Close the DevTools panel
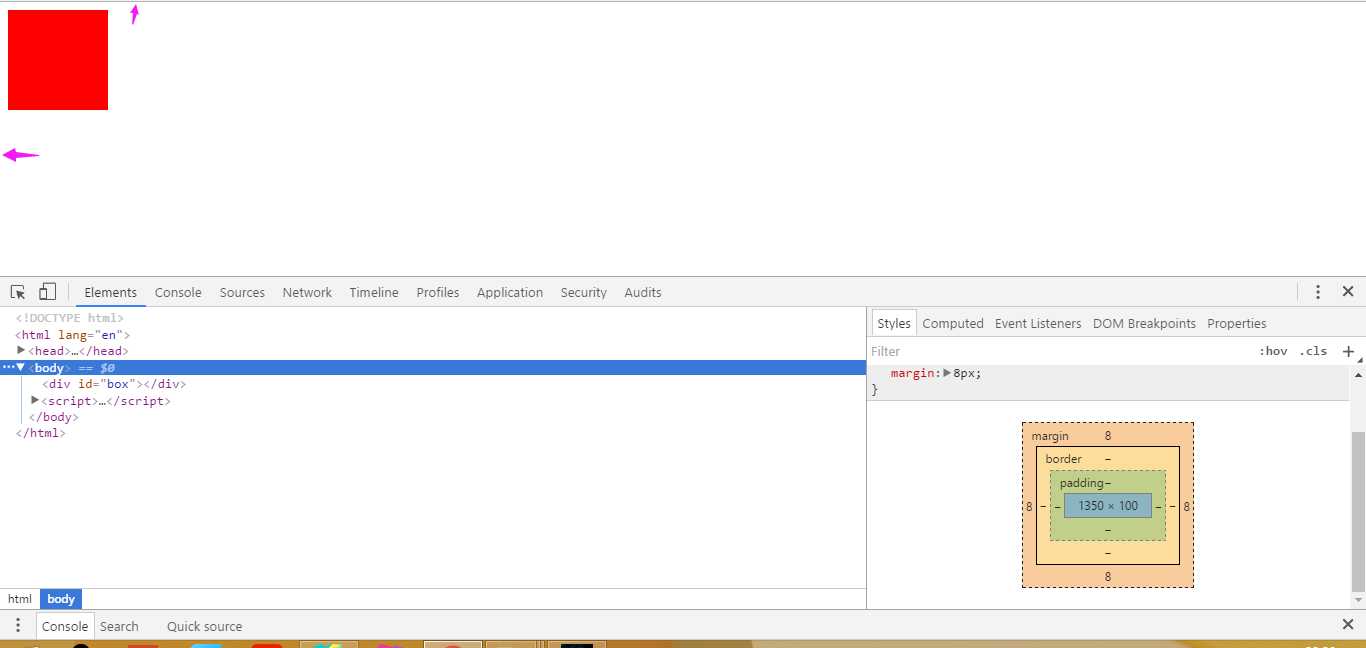This screenshot has height=648, width=1366. (x=1348, y=292)
